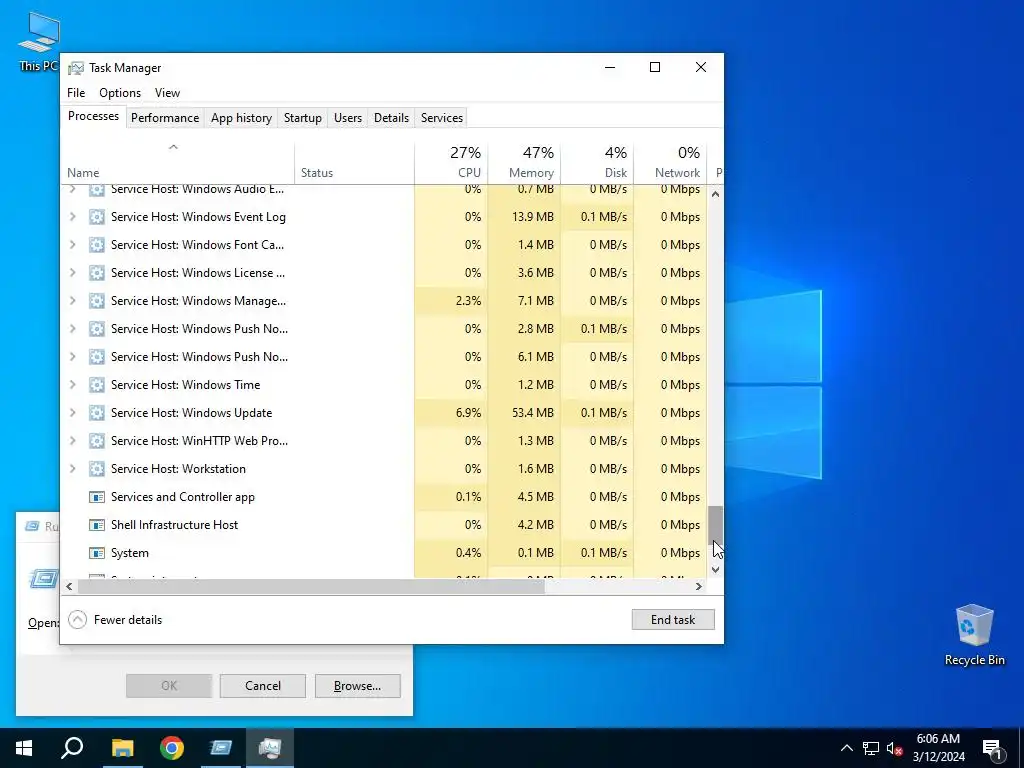Screen dimensions: 1024x768
Task: Sort by the CPU column header
Action: pos(451,163)
